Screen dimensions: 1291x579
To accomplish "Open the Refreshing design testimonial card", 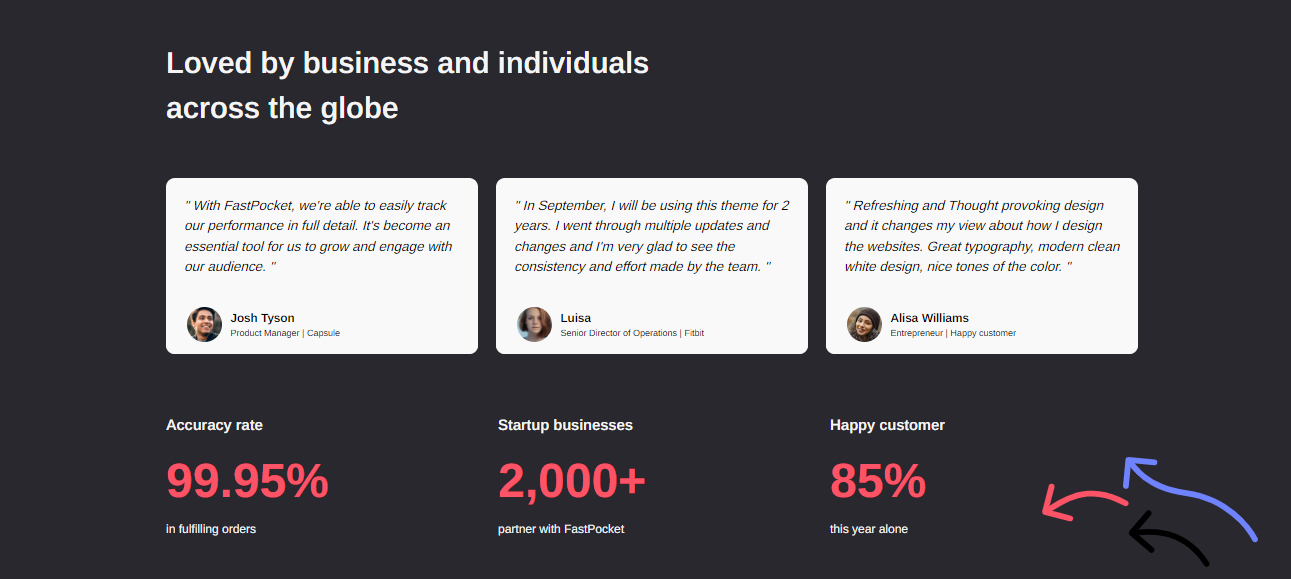I will point(982,266).
